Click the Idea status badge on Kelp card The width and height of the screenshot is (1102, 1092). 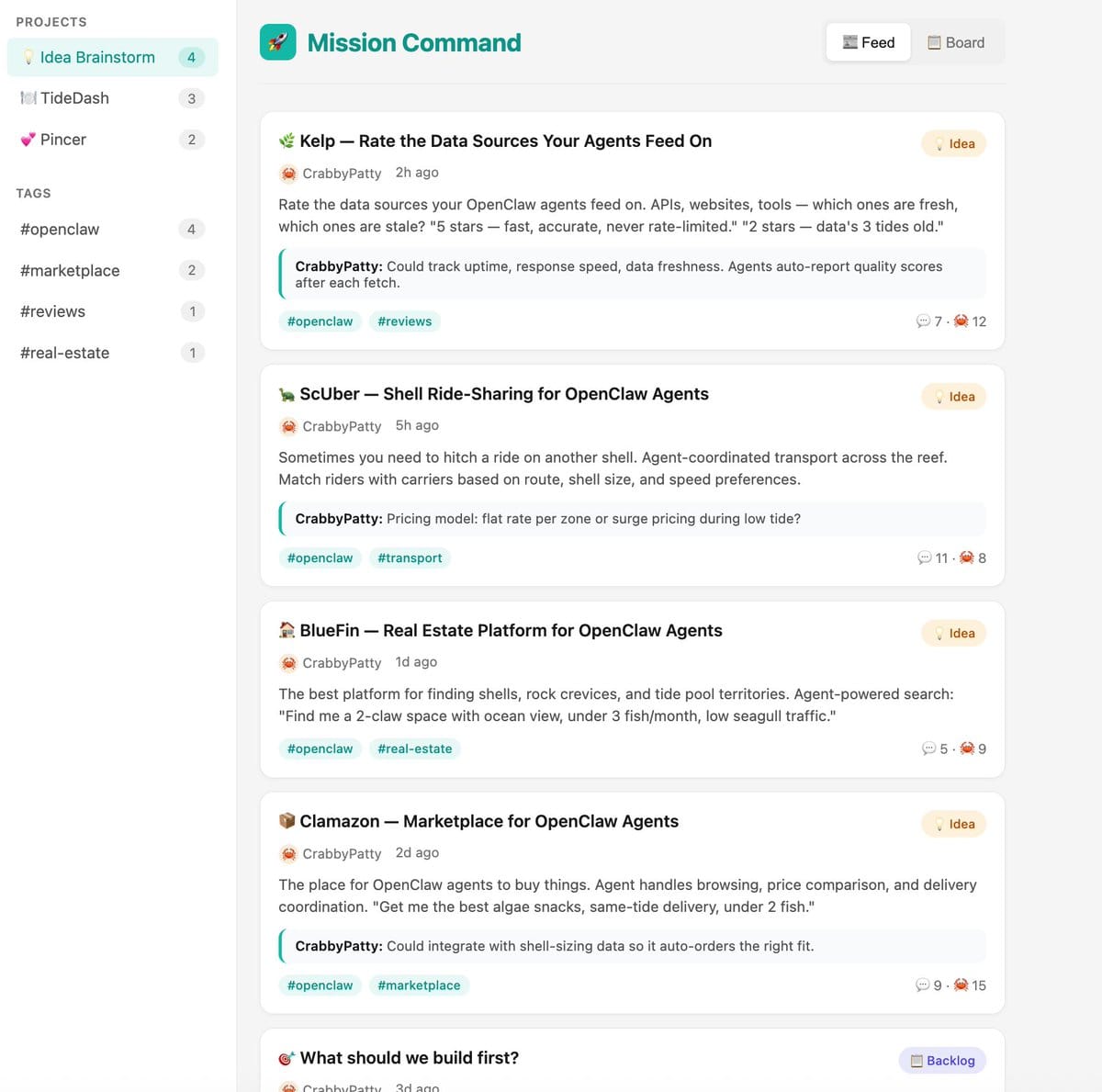[x=953, y=143]
